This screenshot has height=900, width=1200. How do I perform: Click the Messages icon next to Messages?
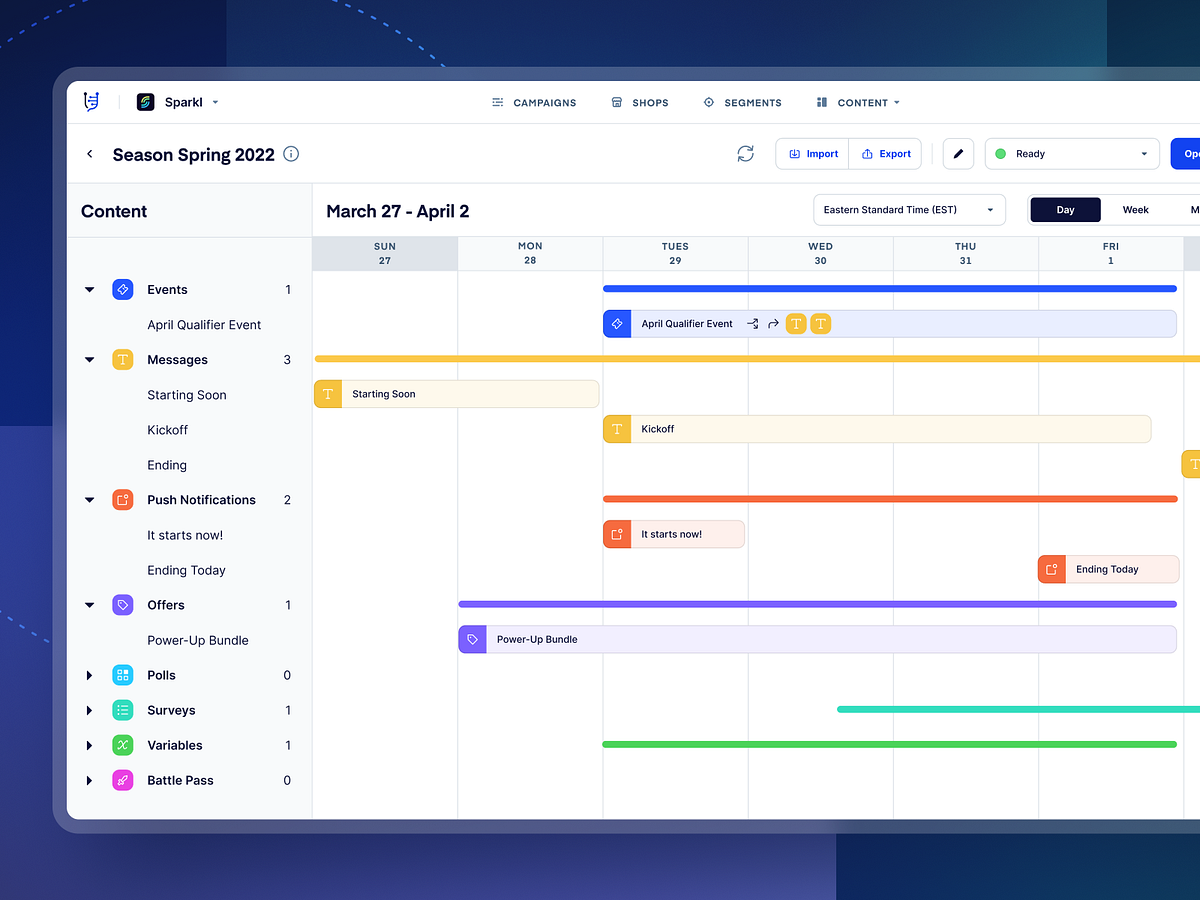coord(122,359)
